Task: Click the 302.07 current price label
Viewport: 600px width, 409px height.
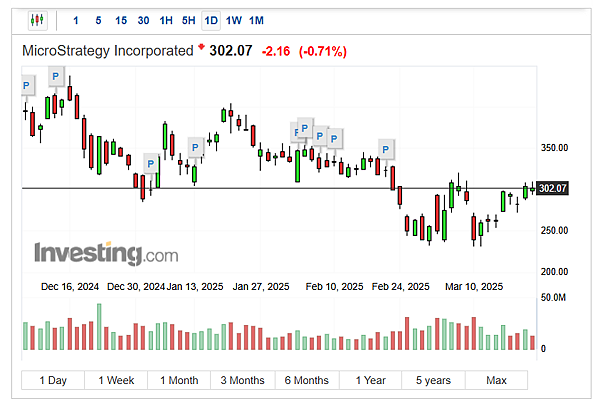Action: pos(553,188)
